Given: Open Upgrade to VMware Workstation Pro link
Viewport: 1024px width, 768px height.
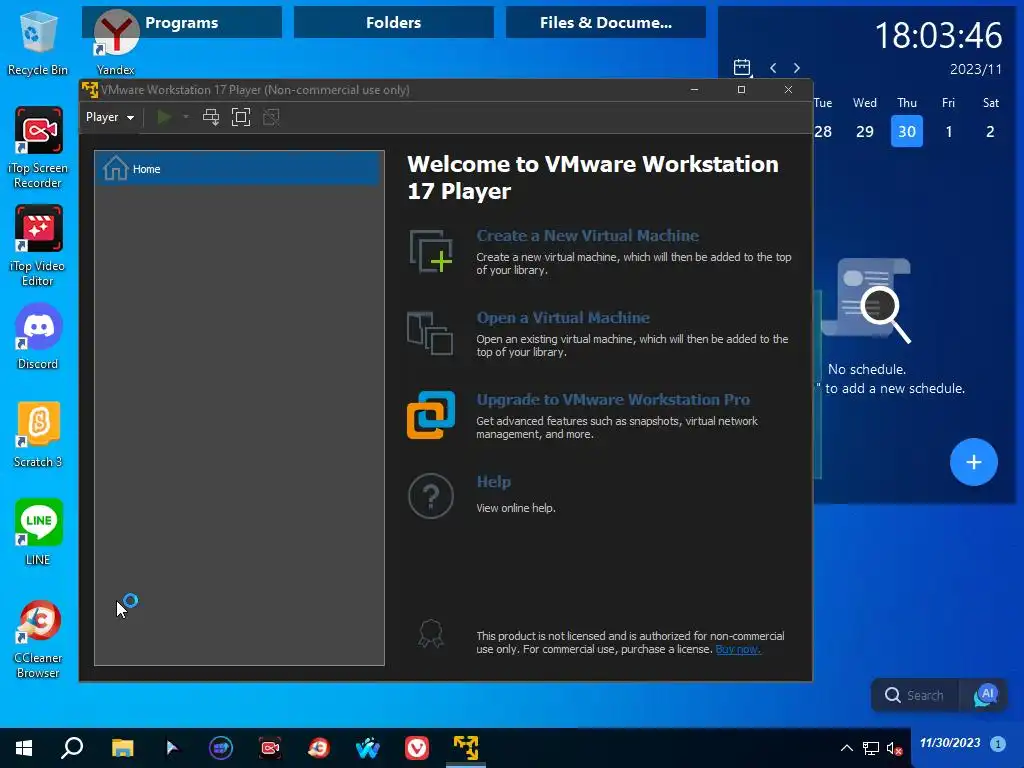Looking at the screenshot, I should (x=613, y=400).
